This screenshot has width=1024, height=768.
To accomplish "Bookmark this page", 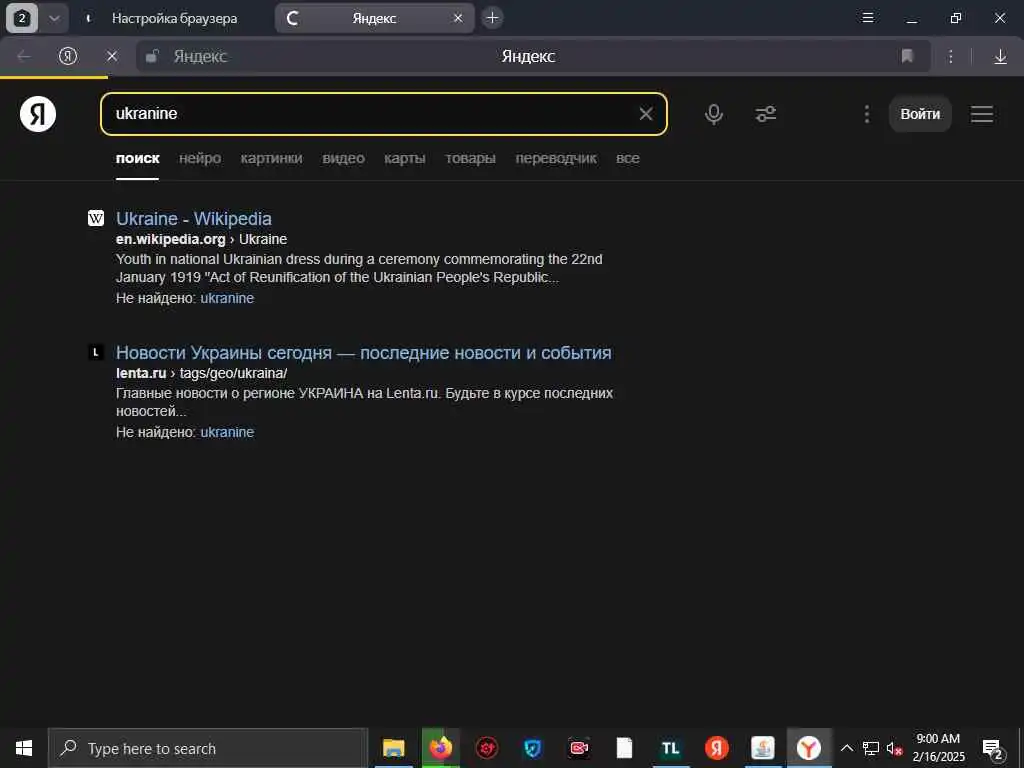I will click(906, 56).
